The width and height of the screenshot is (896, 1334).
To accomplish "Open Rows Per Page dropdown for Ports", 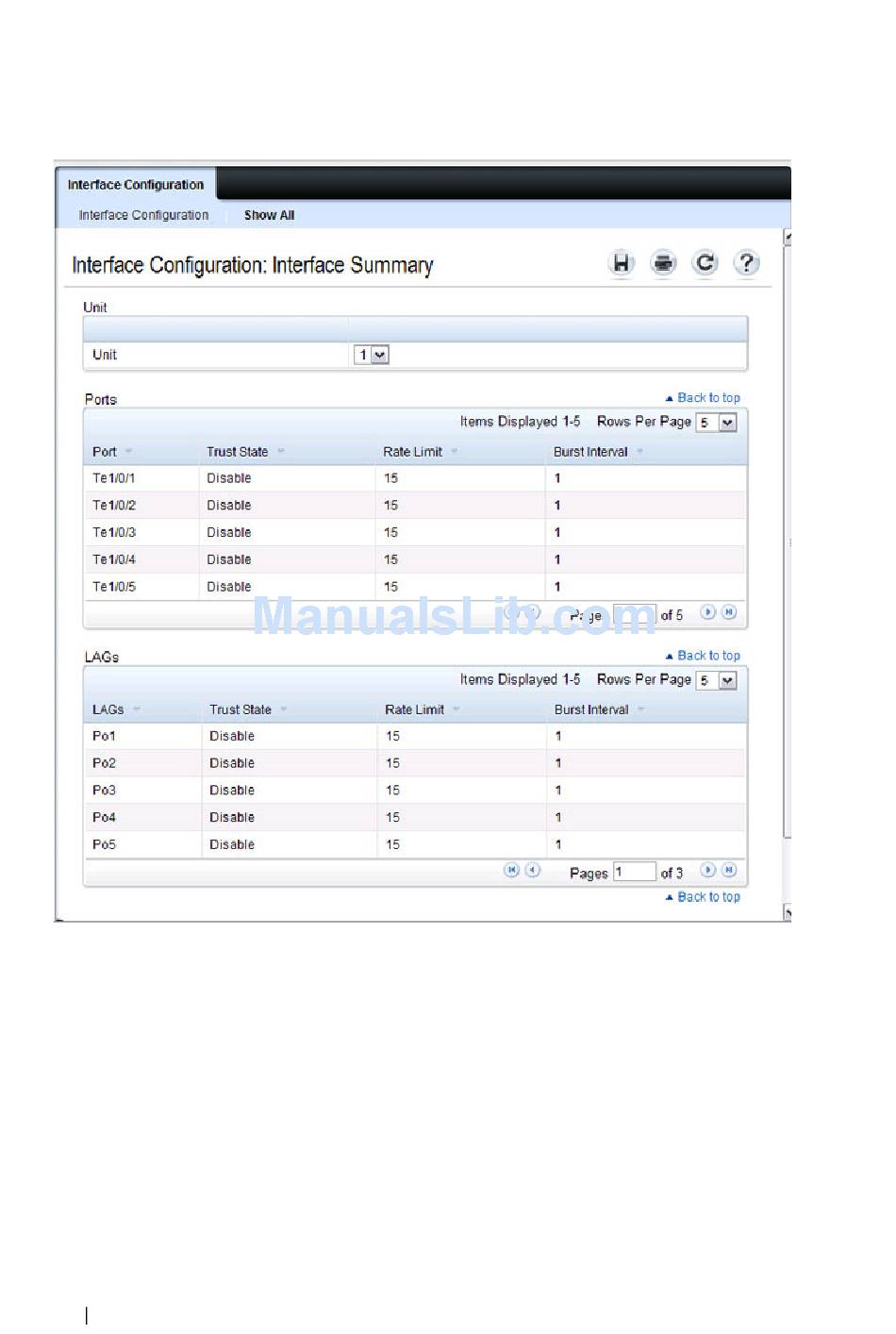I will (x=717, y=423).
